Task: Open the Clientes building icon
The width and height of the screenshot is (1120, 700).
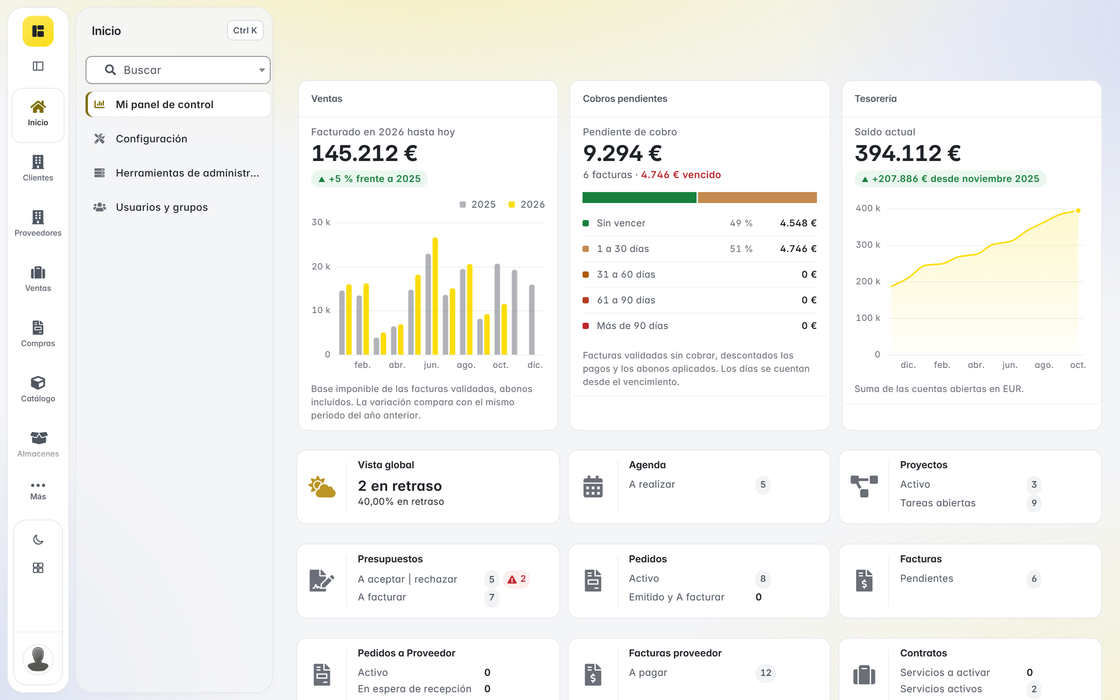Action: [38, 162]
